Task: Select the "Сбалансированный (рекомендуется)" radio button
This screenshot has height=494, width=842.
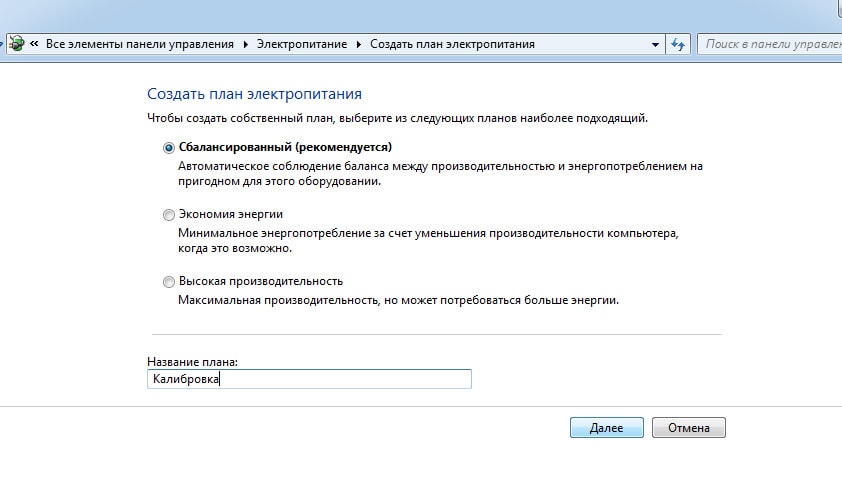Action: 168,147
